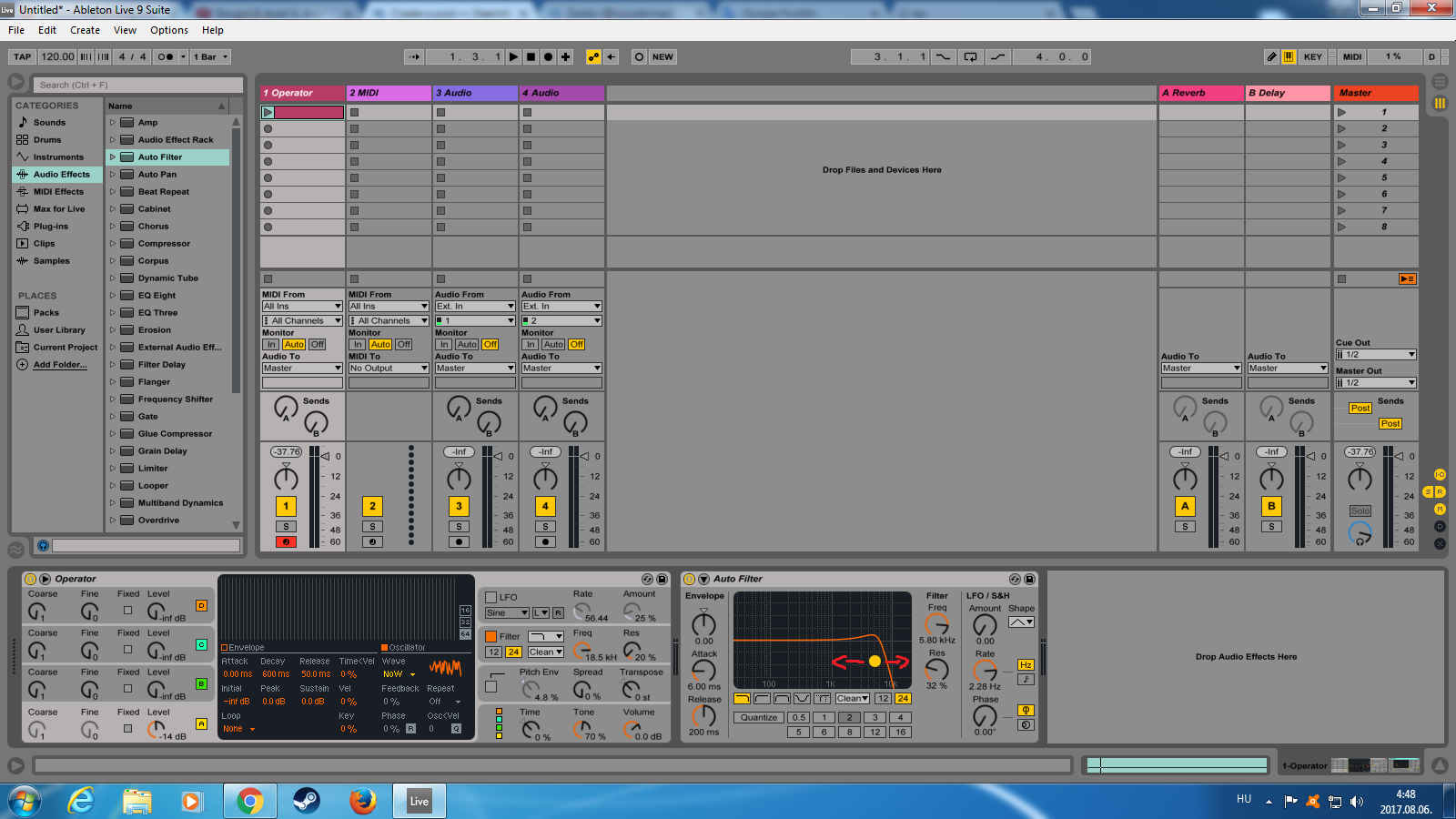Toggle track 1 Activator button
This screenshot has width=1456, height=819.
[286, 506]
